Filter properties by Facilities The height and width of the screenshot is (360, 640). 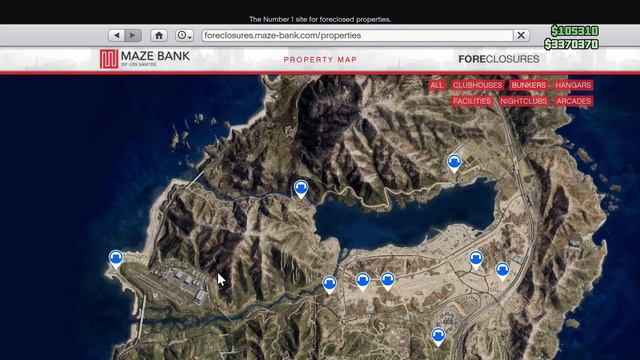point(472,101)
